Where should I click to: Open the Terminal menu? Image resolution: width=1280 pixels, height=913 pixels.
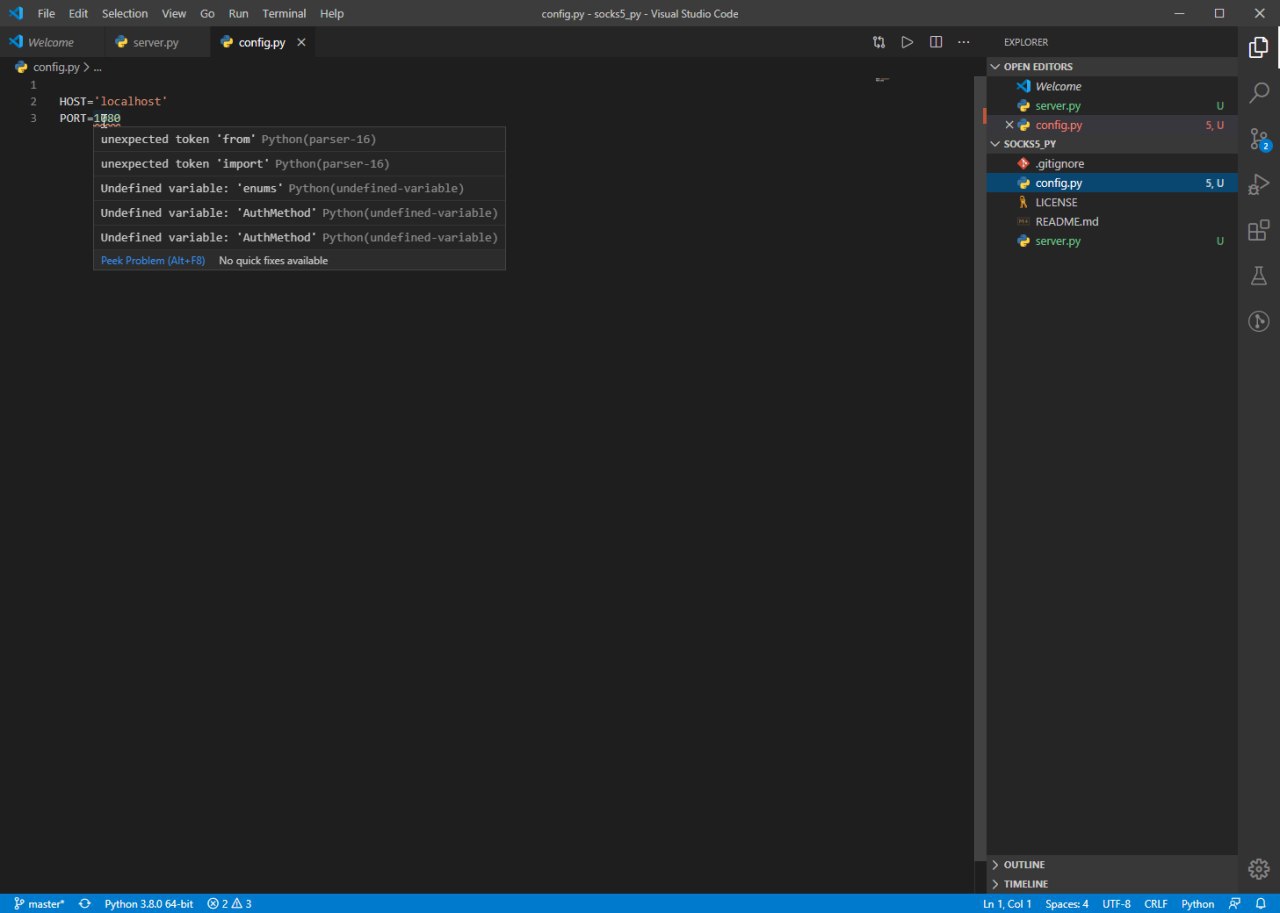point(284,13)
